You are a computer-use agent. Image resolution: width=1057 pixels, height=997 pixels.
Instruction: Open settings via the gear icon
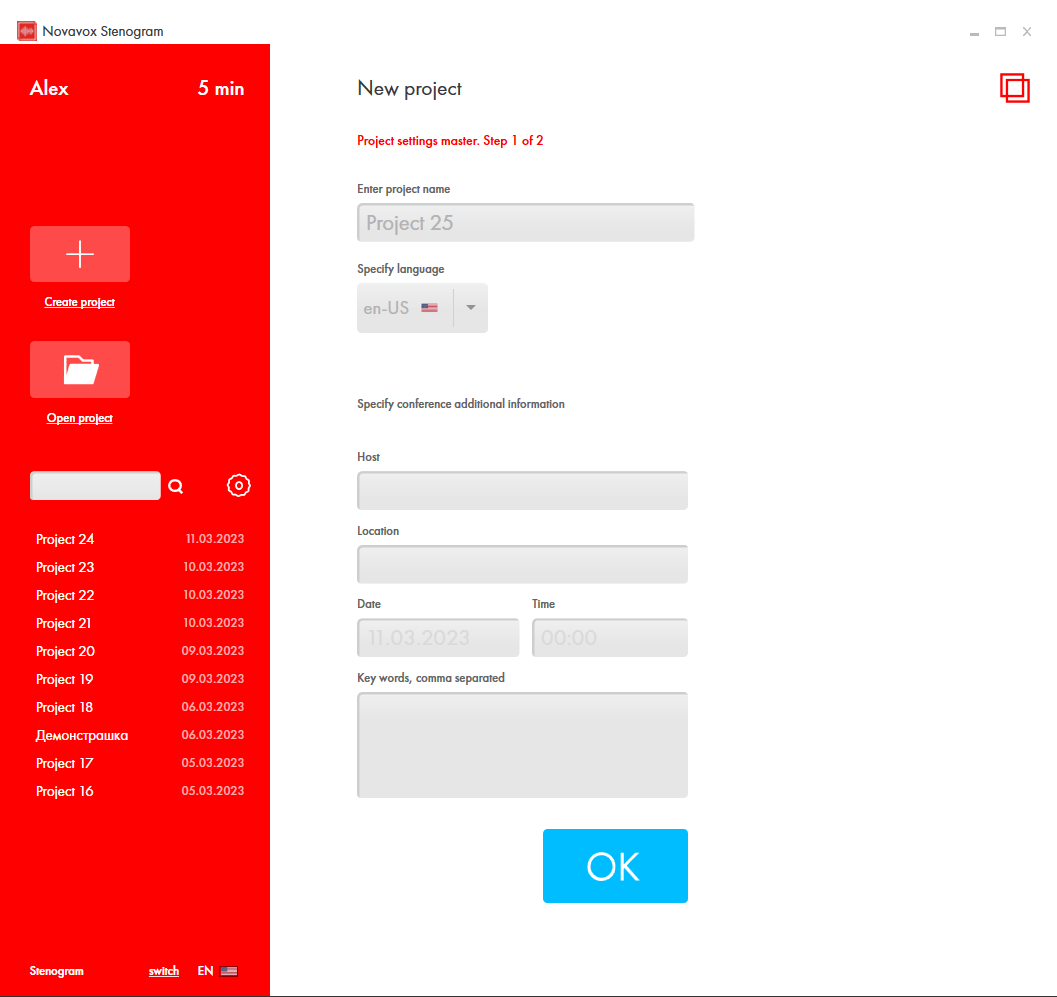239,486
